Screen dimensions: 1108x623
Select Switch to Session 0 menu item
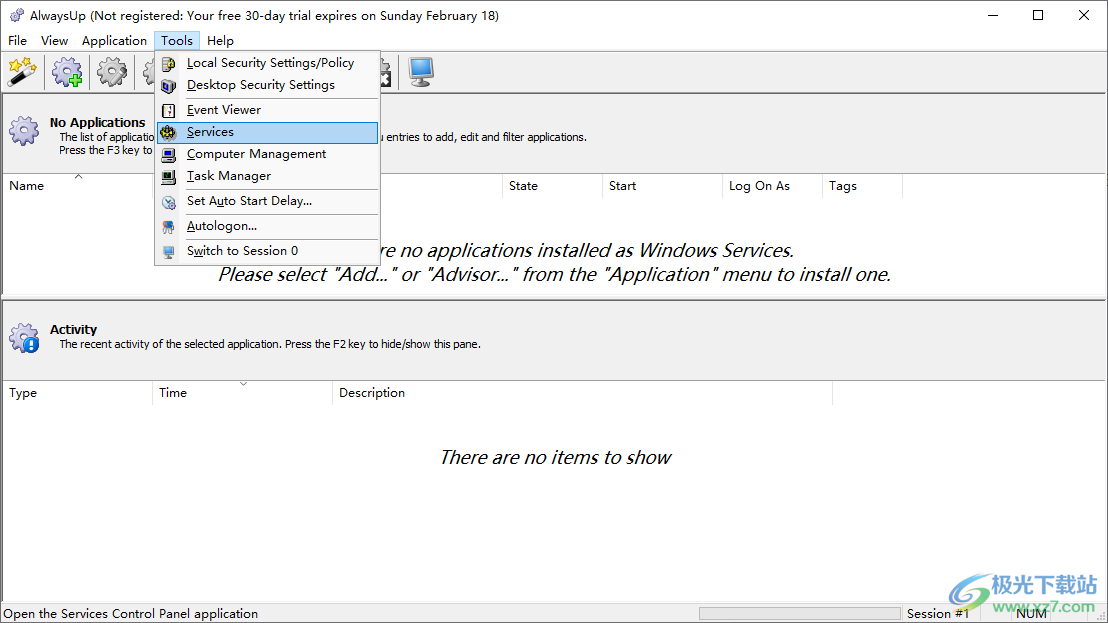pos(242,251)
